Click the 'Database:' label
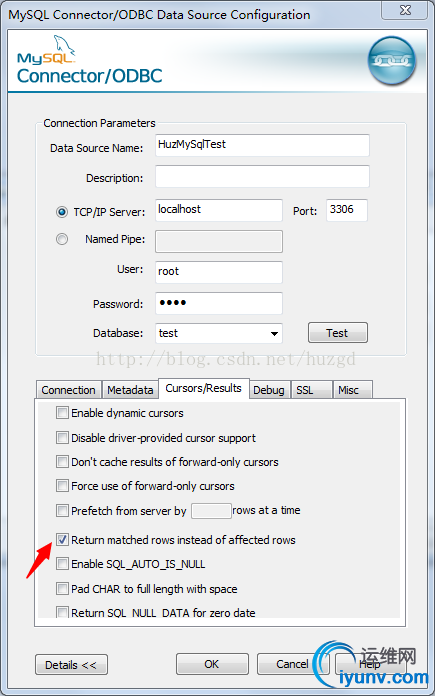435x696 pixels. click(x=118, y=333)
